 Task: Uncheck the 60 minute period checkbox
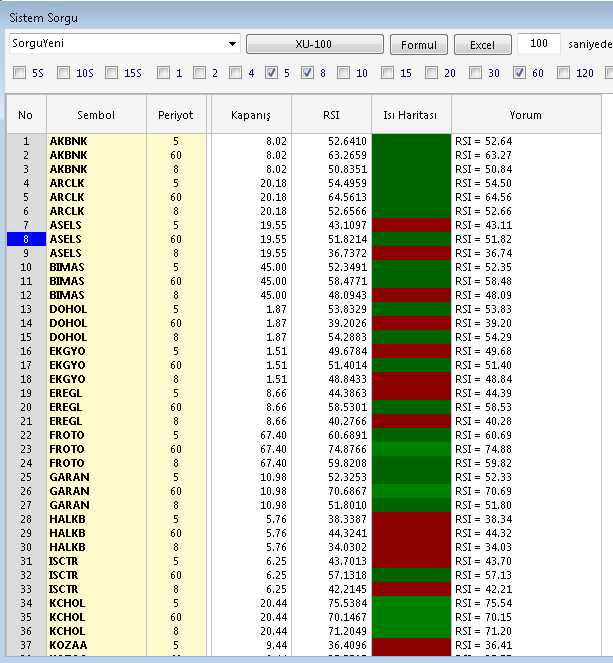tap(519, 73)
